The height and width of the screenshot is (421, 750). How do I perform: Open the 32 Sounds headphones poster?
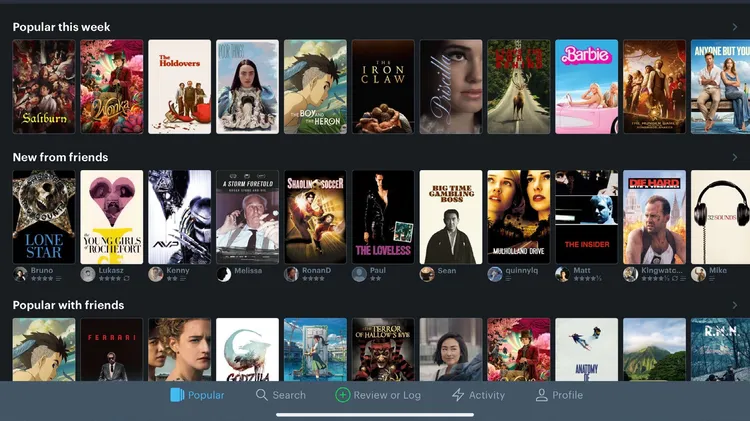(x=720, y=217)
